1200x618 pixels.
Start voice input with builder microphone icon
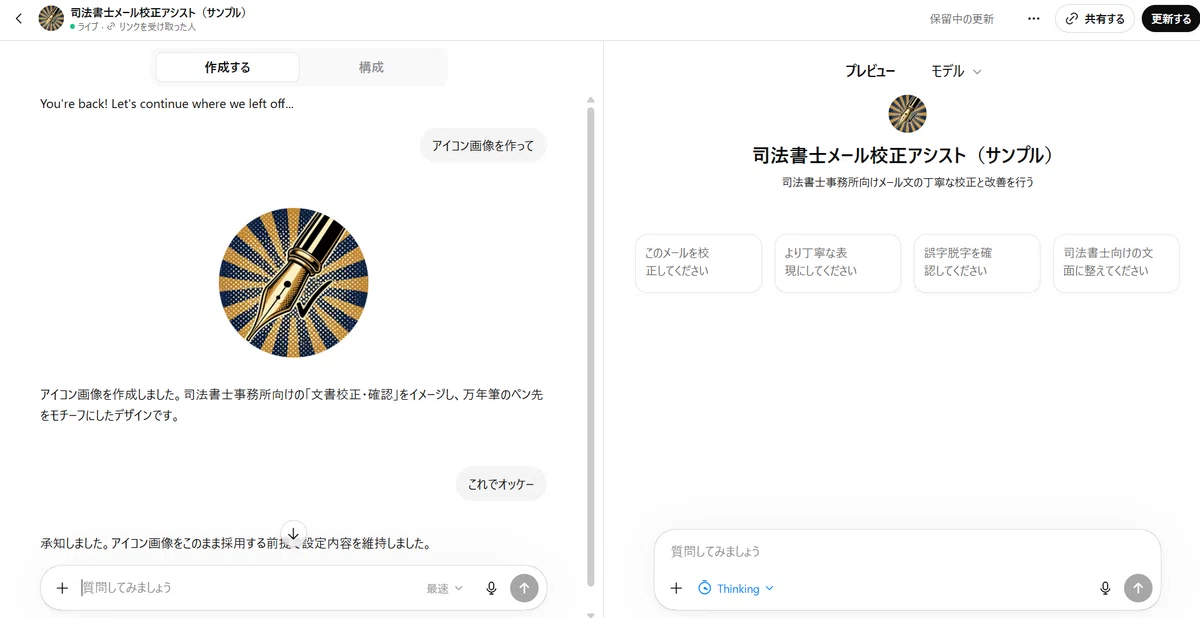pyautogui.click(x=491, y=588)
